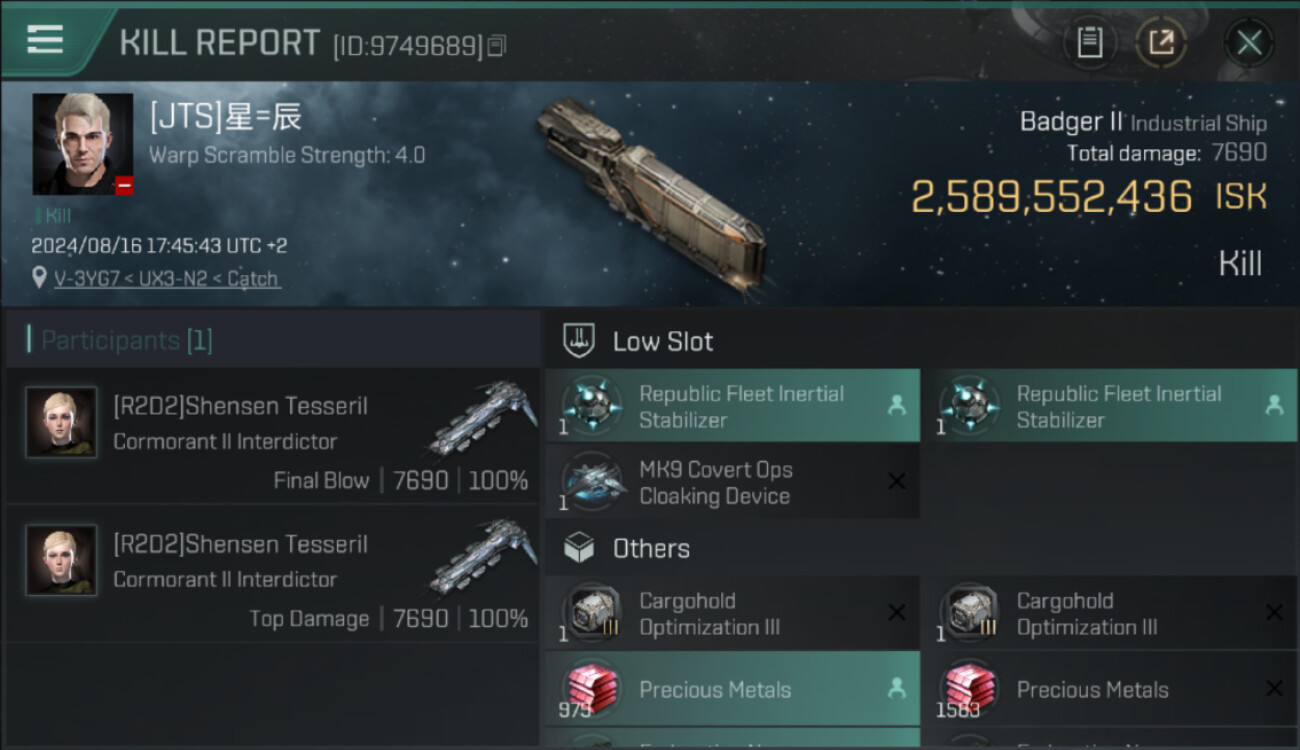This screenshot has width=1300, height=750.
Task: Open the hamburger menu icon
Action: [x=45, y=40]
